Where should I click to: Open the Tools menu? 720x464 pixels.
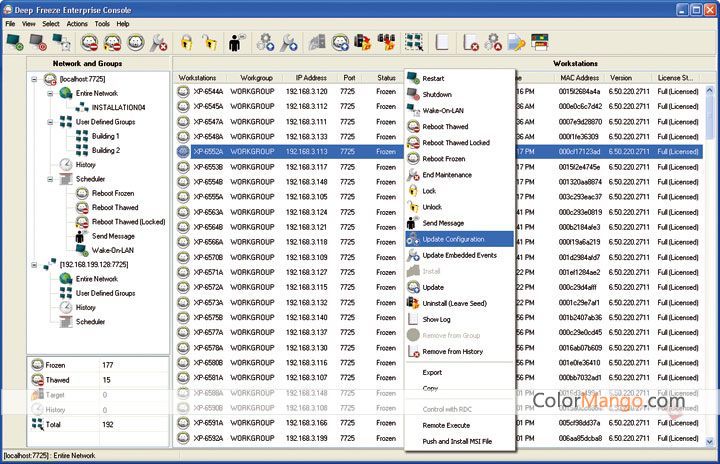pyautogui.click(x=102, y=24)
